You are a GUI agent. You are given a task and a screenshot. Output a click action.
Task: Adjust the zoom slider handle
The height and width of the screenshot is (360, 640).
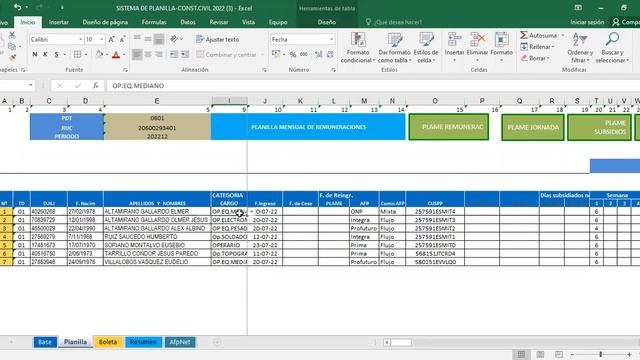(x=600, y=354)
